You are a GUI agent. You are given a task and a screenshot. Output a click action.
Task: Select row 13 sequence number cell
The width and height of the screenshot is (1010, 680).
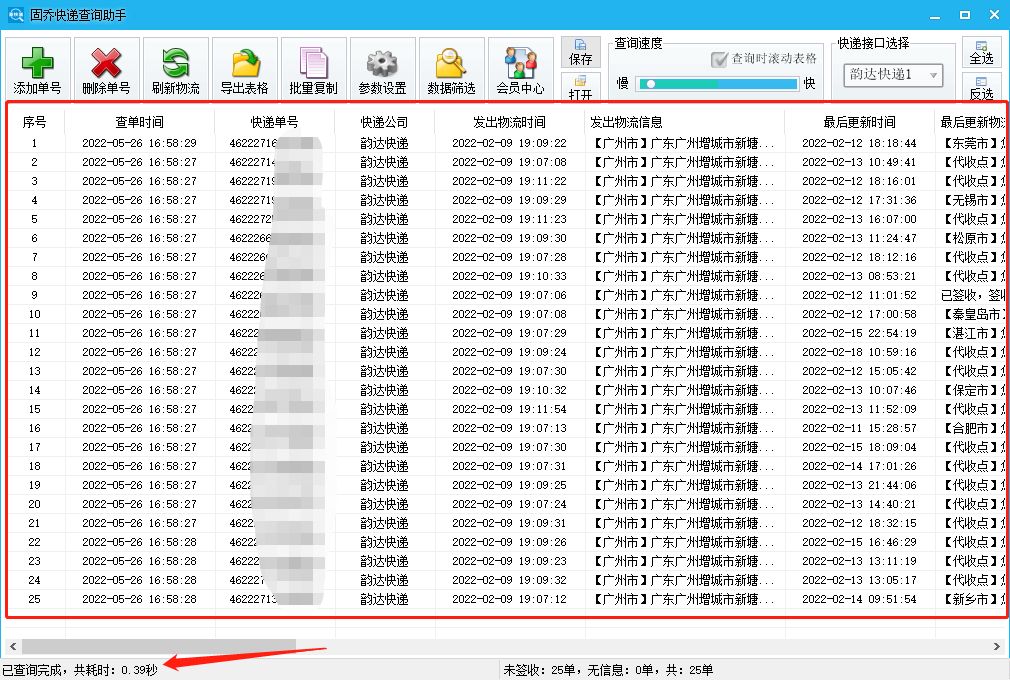pyautogui.click(x=34, y=371)
